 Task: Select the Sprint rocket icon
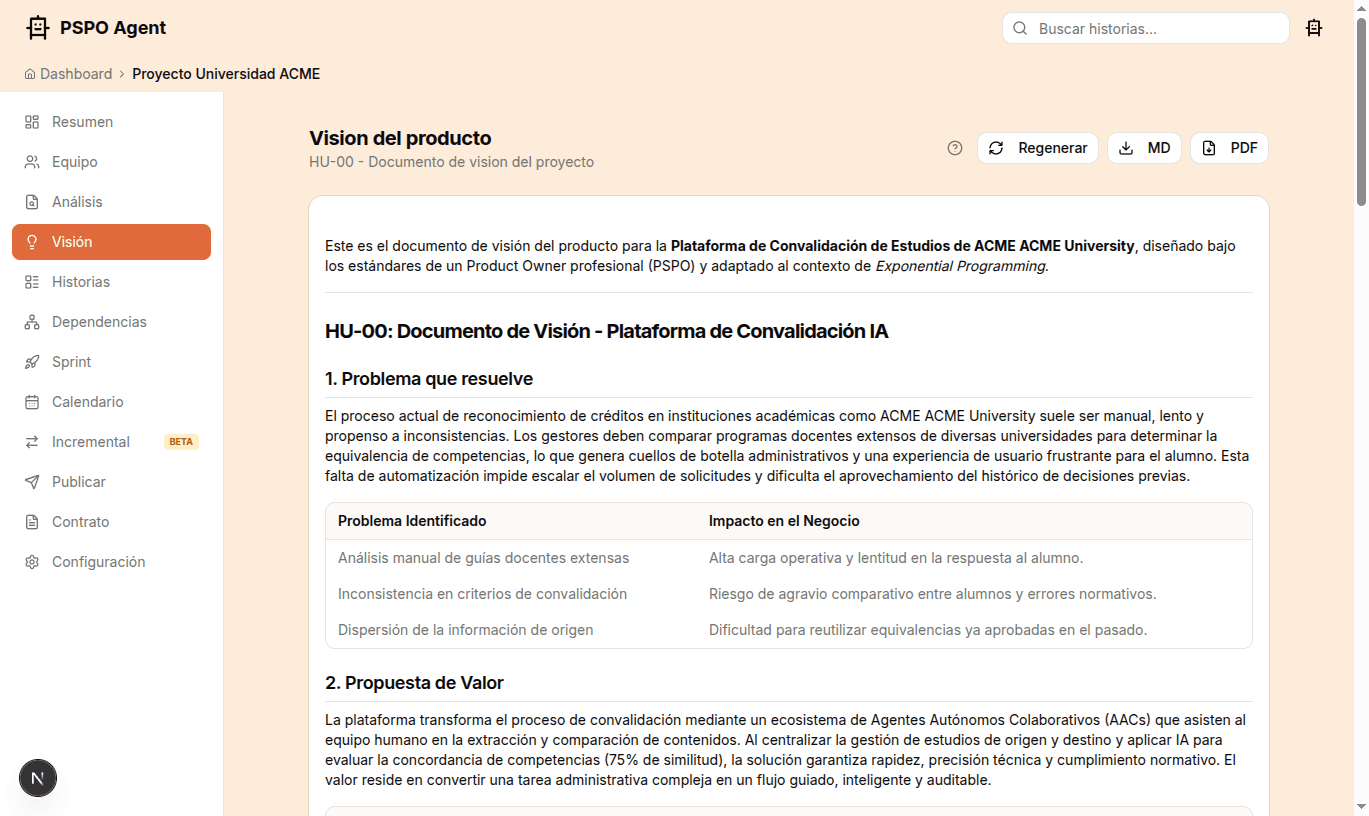[31, 361]
